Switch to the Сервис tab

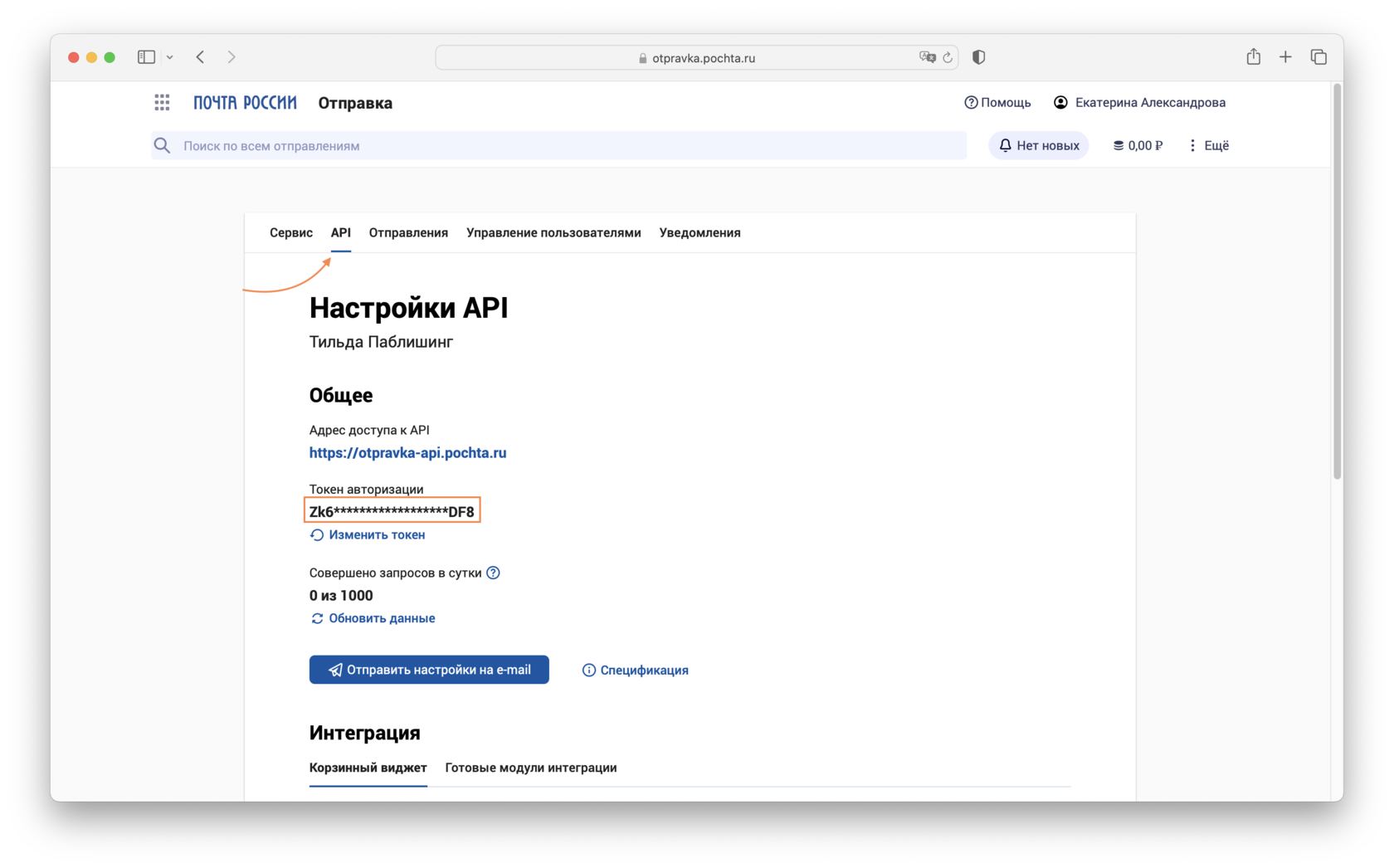click(x=291, y=232)
